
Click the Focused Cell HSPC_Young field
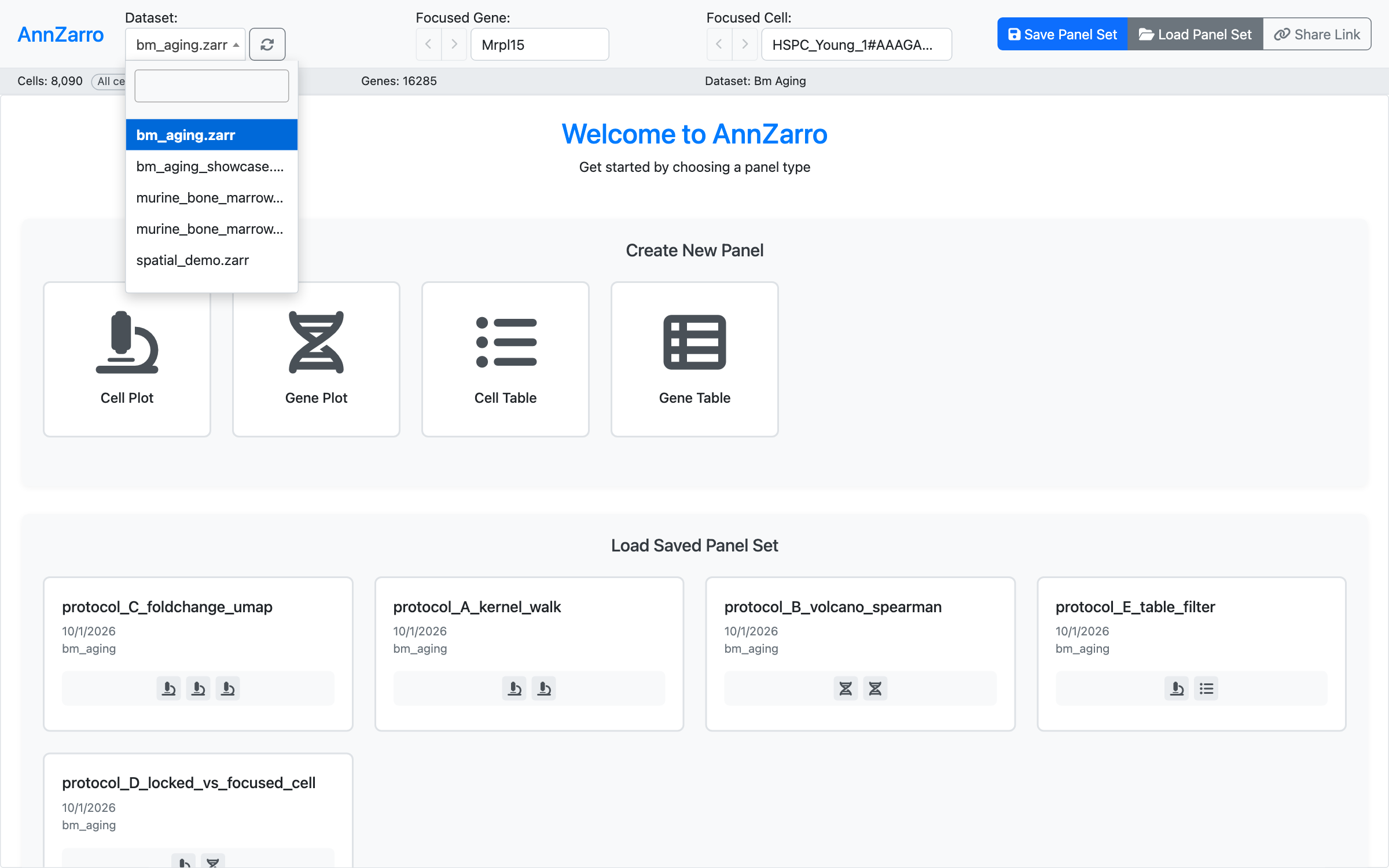857,45
